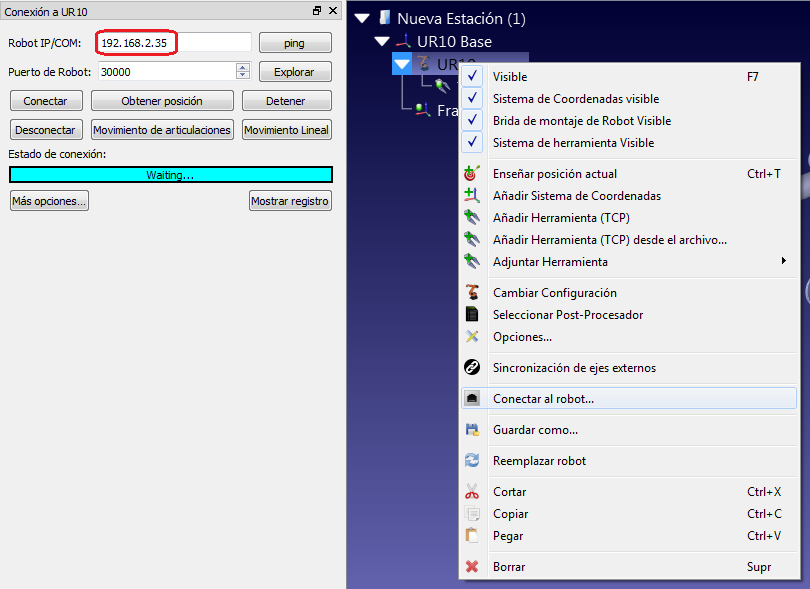Screen dimensions: 810x589
Task: Click the Movimiento Lineal button
Action: [286, 130]
